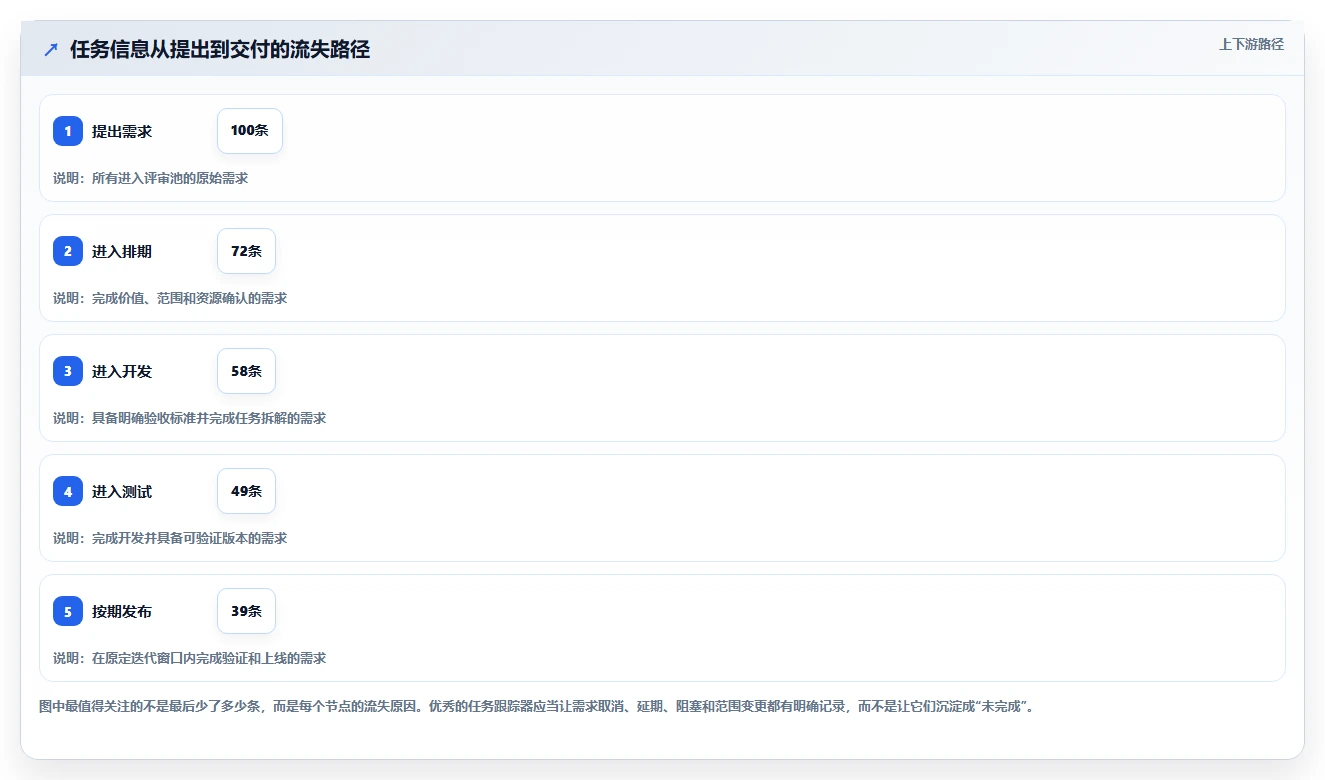Click description 所有进入评审池的原始需求

tap(170, 178)
